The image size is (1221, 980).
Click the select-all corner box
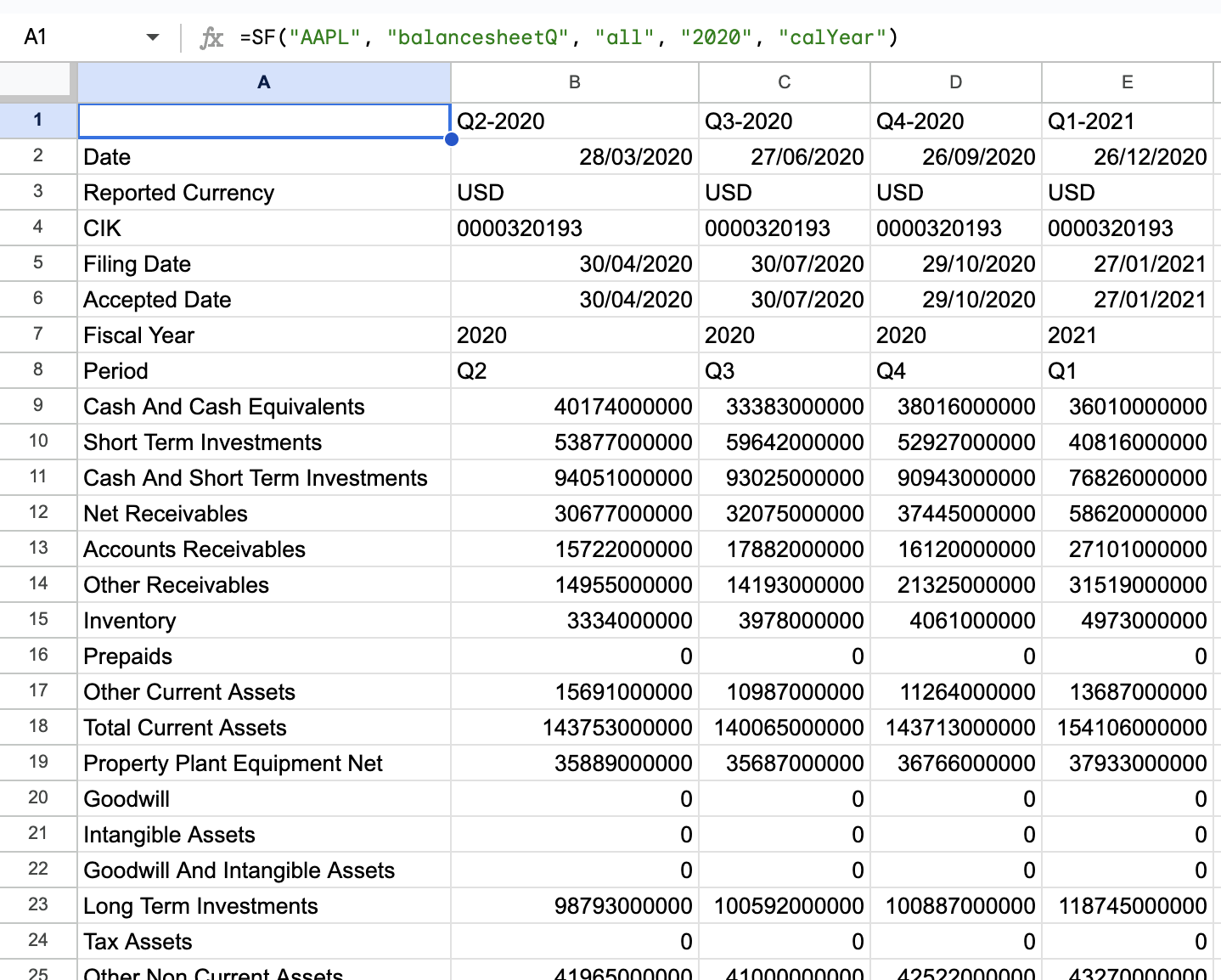[x=38, y=82]
